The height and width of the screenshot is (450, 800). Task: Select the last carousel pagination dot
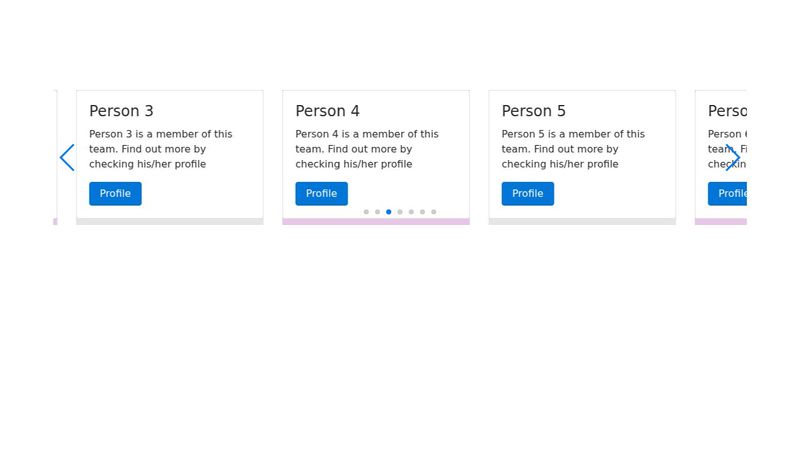tap(434, 212)
